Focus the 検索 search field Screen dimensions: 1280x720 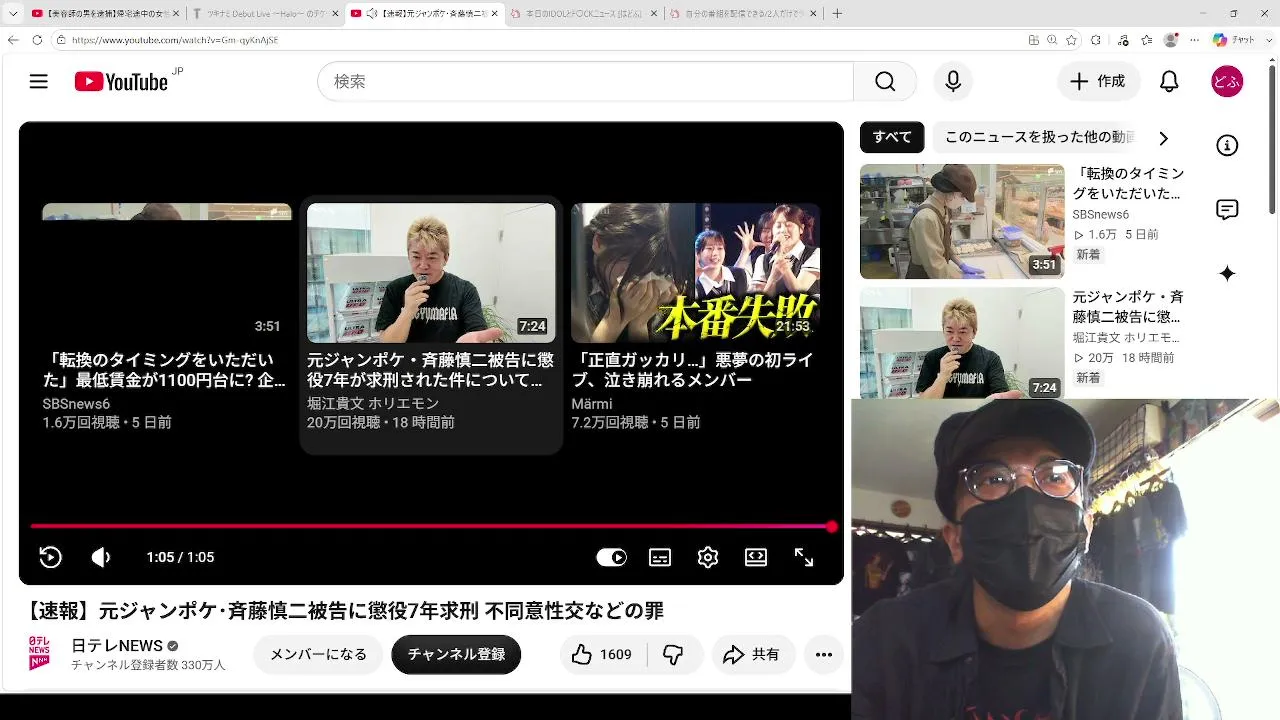585,82
